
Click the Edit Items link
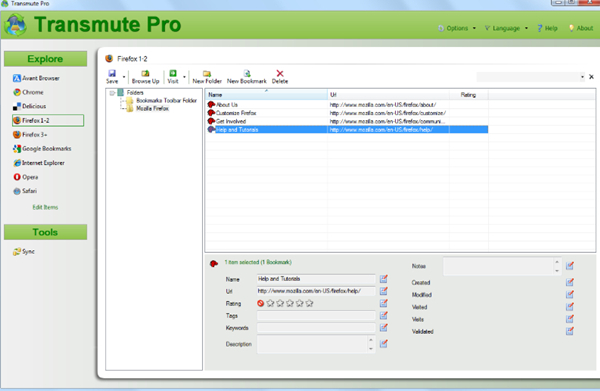tap(45, 207)
